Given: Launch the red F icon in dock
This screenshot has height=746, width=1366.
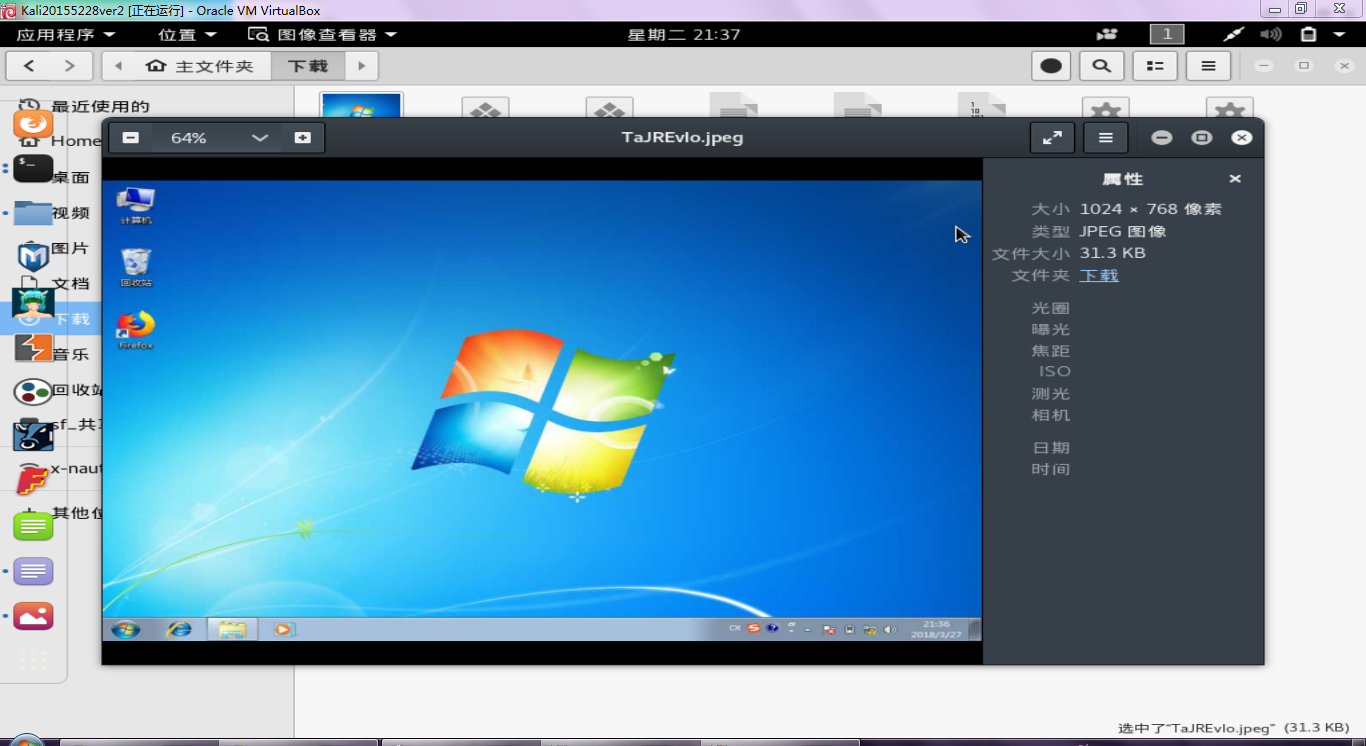Looking at the screenshot, I should [x=33, y=480].
